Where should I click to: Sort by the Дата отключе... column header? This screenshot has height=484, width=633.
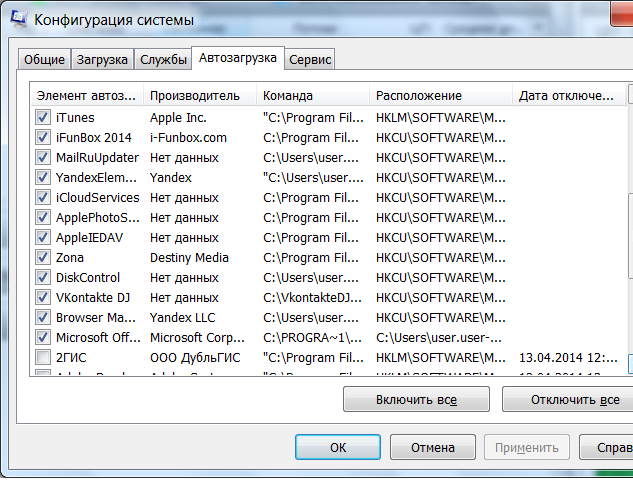(569, 96)
